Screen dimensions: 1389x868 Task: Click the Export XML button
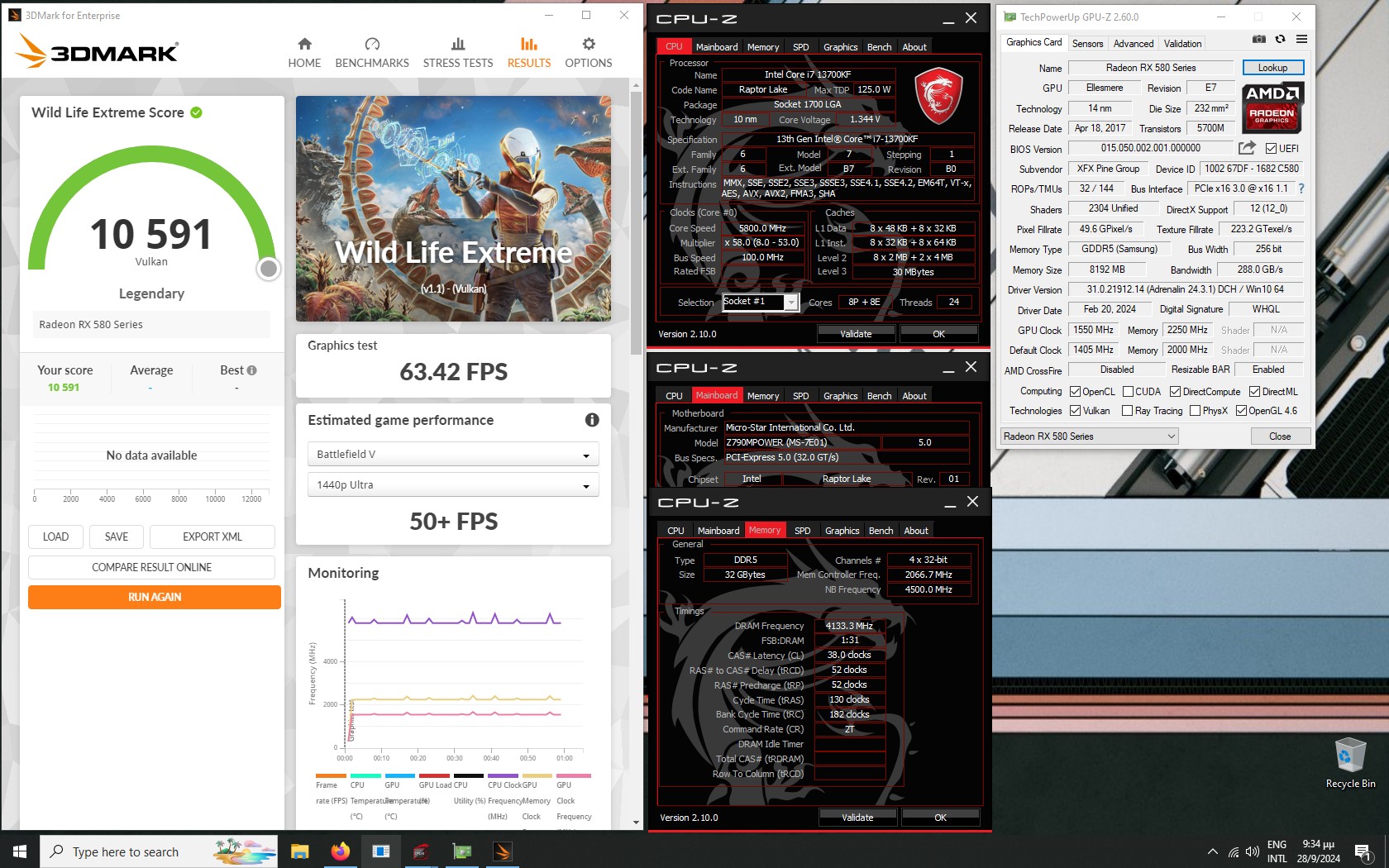212,537
